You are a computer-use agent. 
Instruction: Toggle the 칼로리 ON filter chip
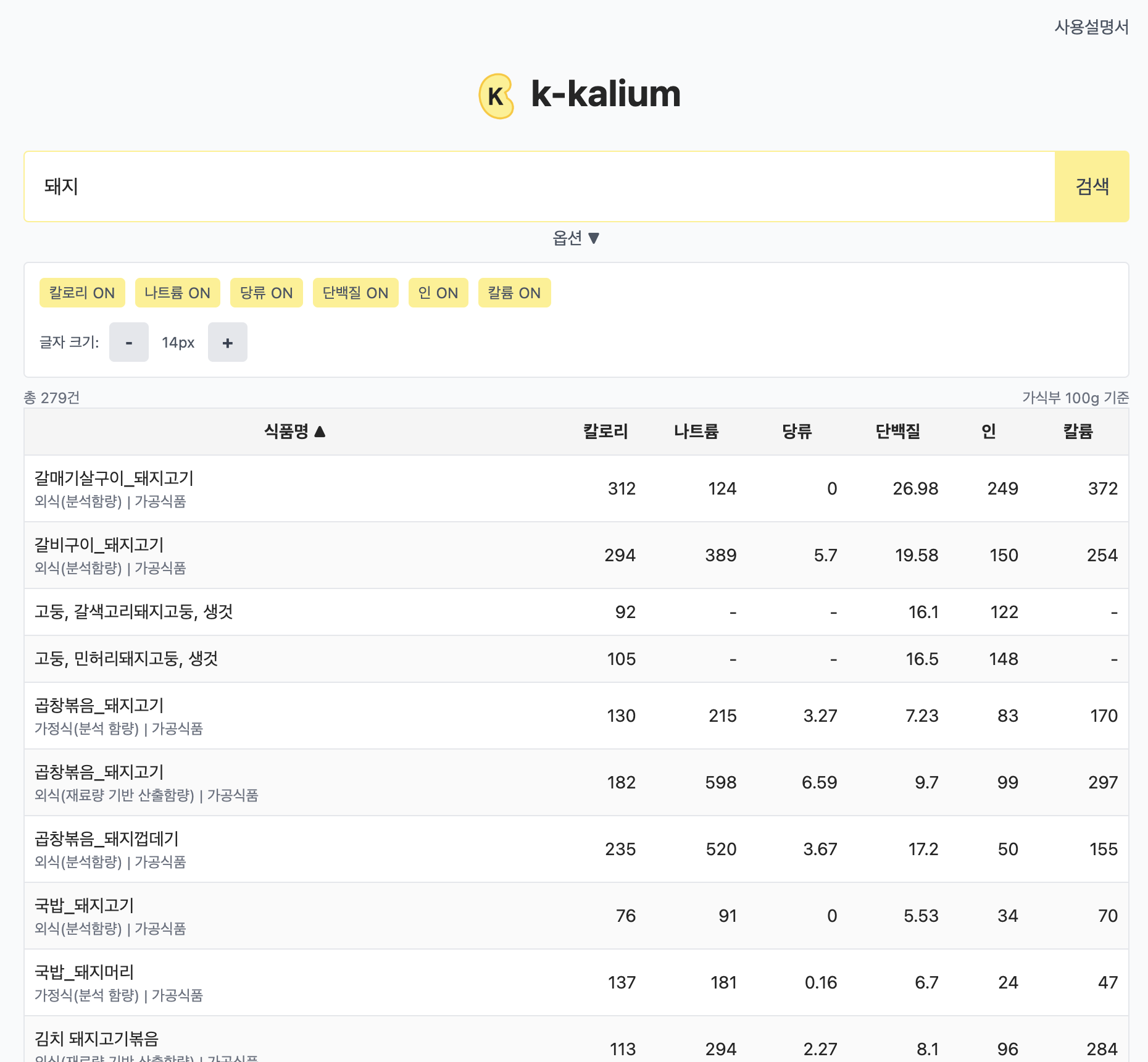[x=81, y=293]
